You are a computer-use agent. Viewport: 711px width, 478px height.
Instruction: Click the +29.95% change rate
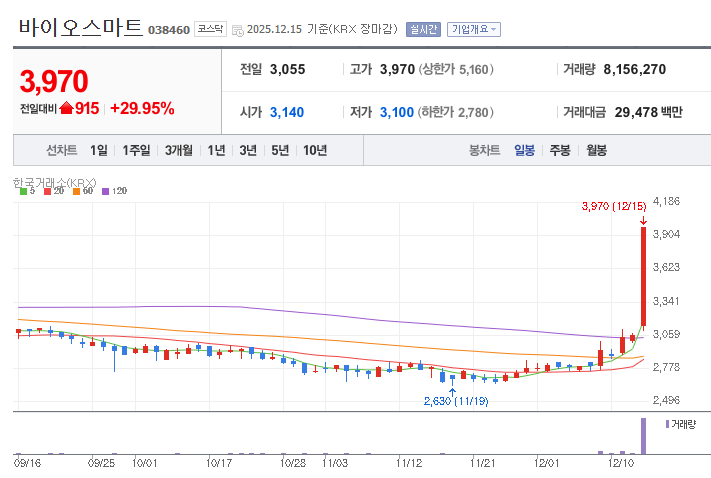point(142,108)
